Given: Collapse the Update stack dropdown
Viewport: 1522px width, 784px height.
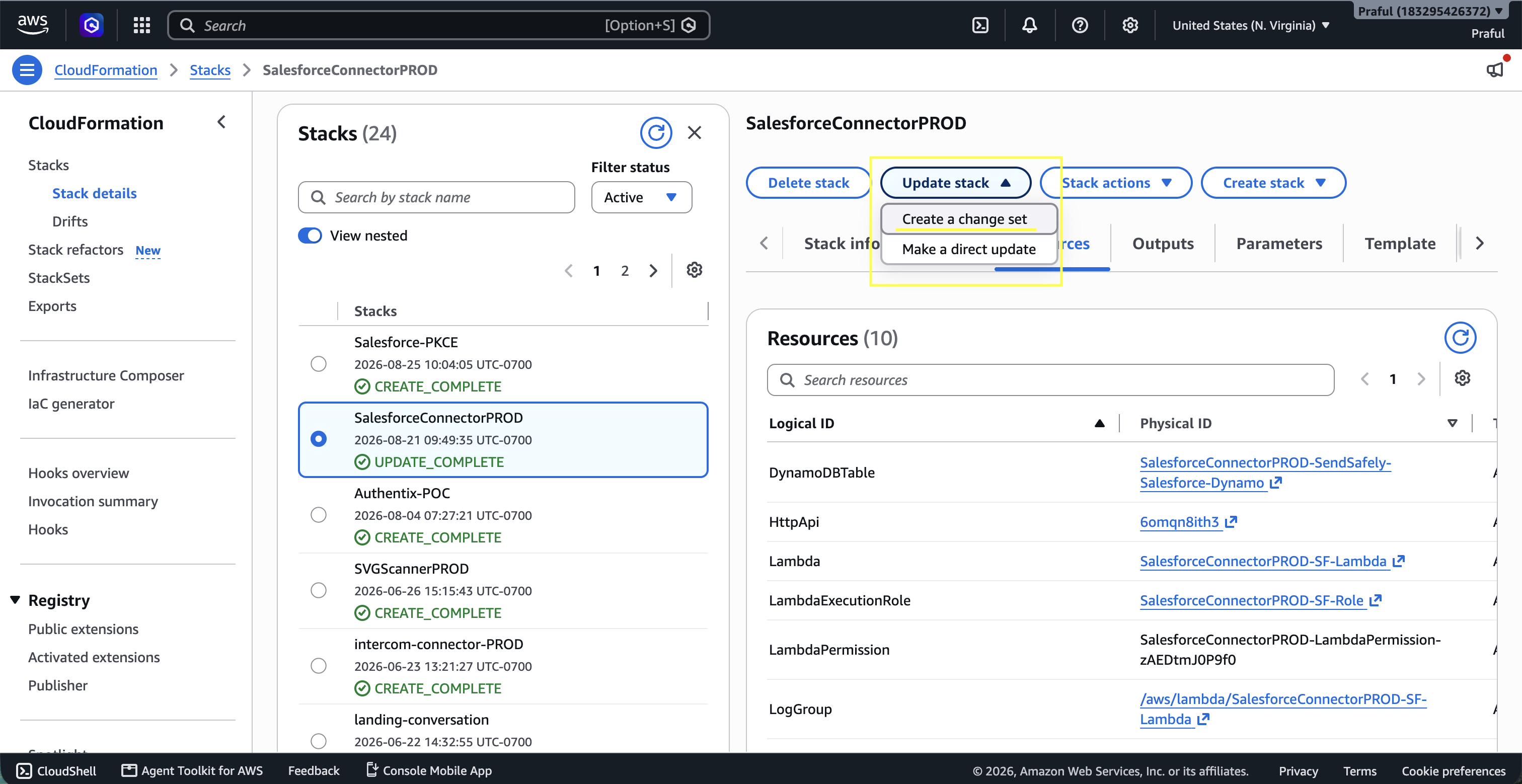Looking at the screenshot, I should pyautogui.click(x=955, y=183).
